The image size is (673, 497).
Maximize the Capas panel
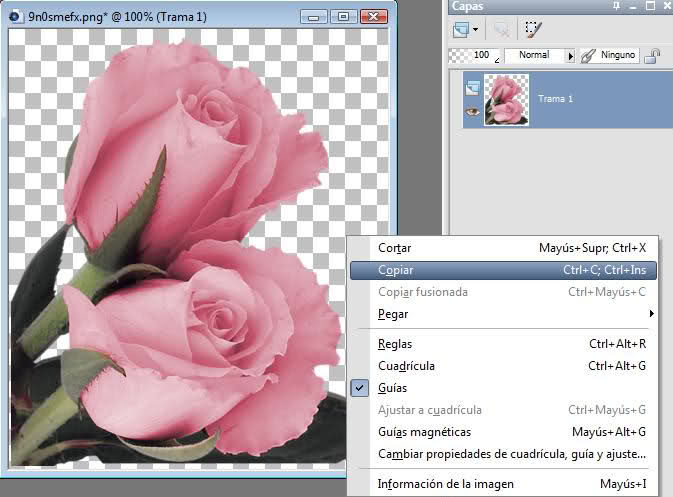(650, 6)
